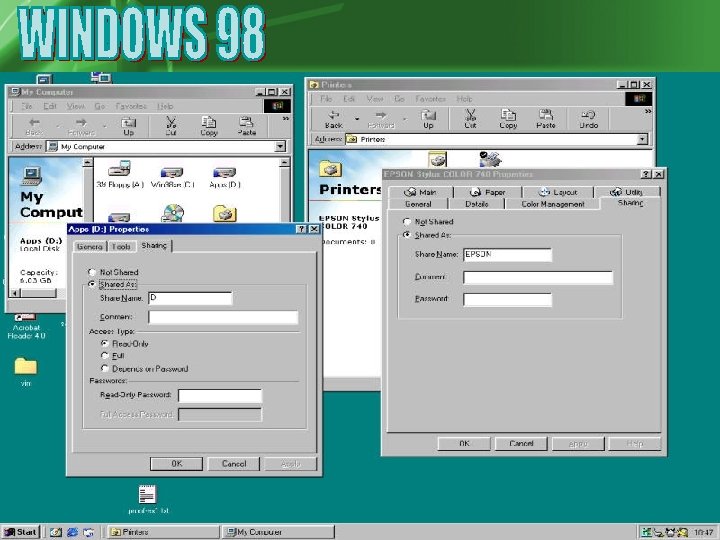Click Read-Only Password field
The image size is (720, 540).
pyautogui.click(x=220, y=395)
